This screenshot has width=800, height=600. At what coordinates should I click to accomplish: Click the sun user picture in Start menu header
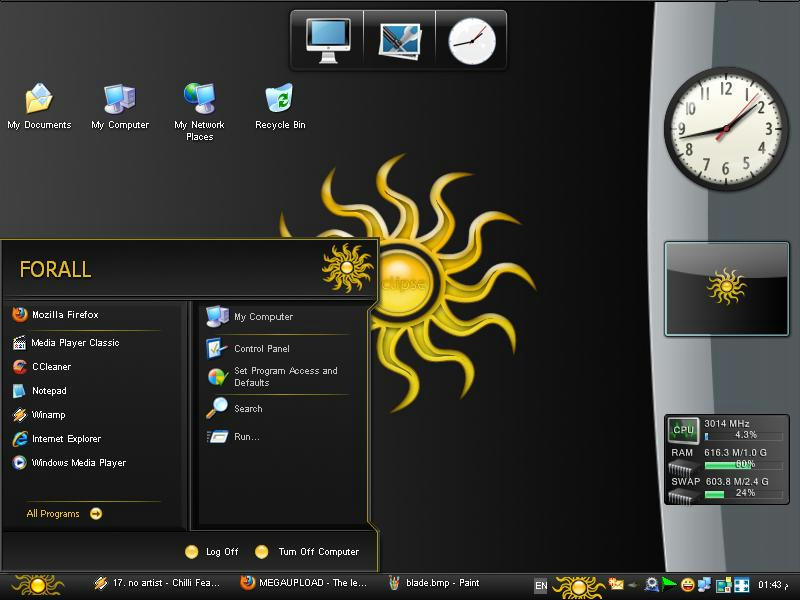(347, 268)
